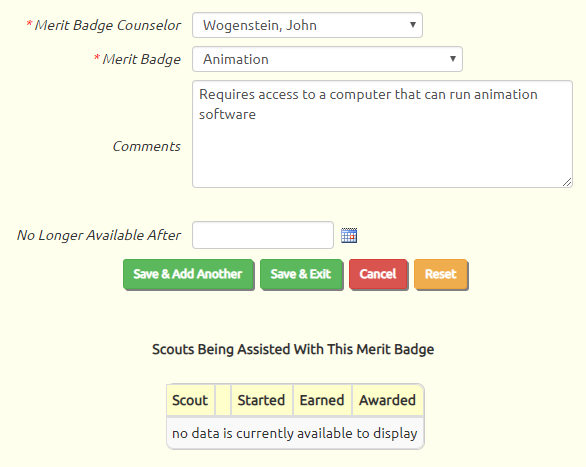586x467 pixels.
Task: Sort by the Awarded column header
Action: 388,400
